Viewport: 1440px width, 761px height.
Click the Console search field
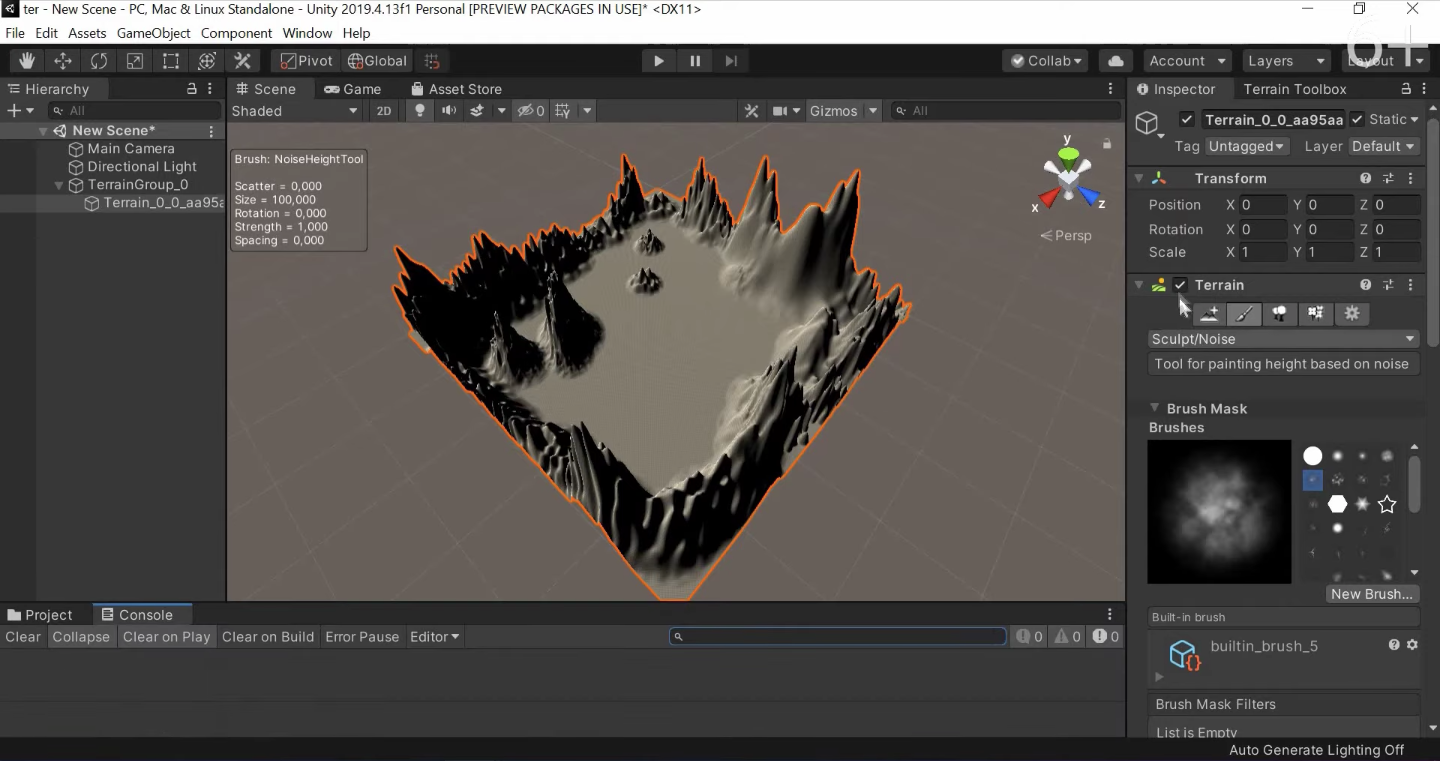coord(838,637)
